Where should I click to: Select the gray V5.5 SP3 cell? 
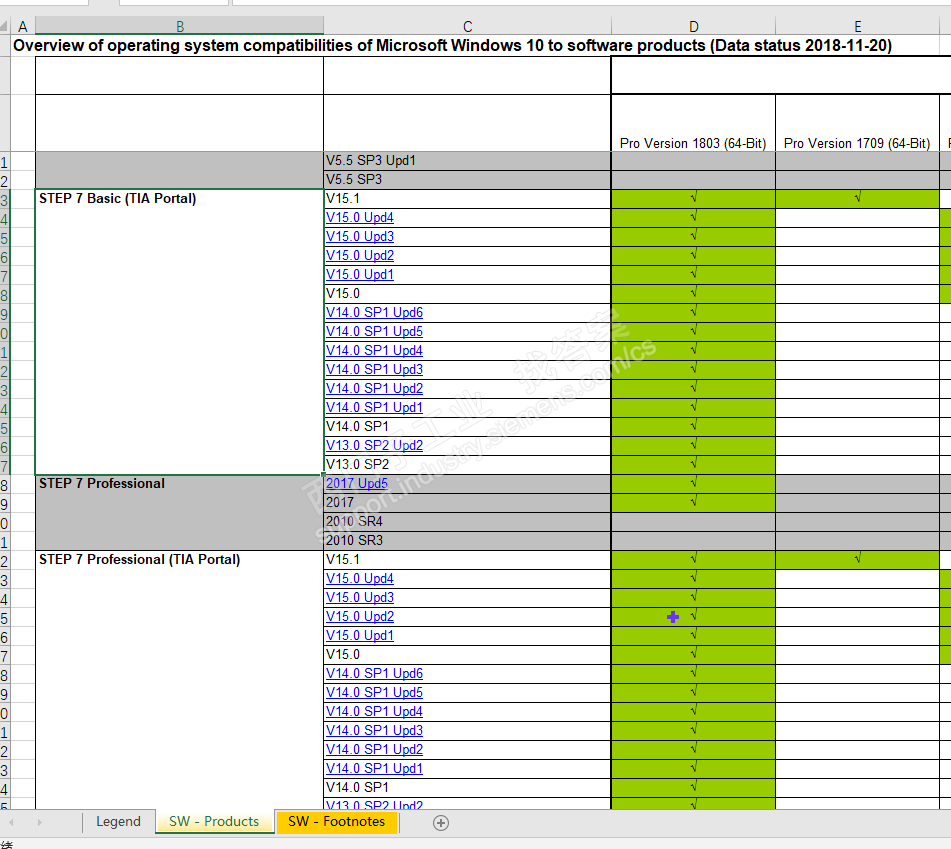pyautogui.click(x=467, y=180)
